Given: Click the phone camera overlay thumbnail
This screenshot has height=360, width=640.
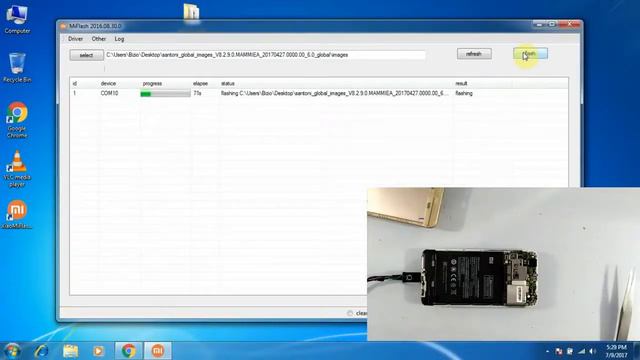Looking at the screenshot, I should click(503, 264).
